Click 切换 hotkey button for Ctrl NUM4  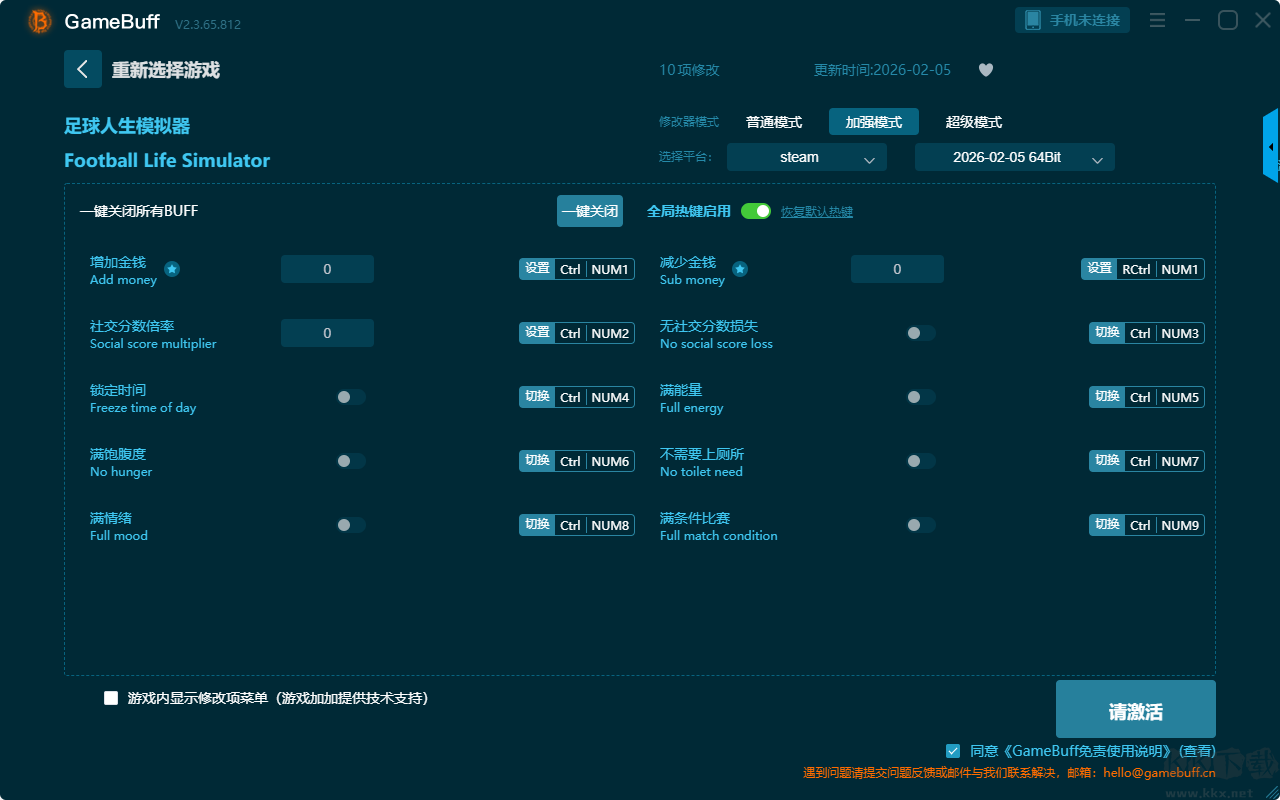(x=537, y=397)
